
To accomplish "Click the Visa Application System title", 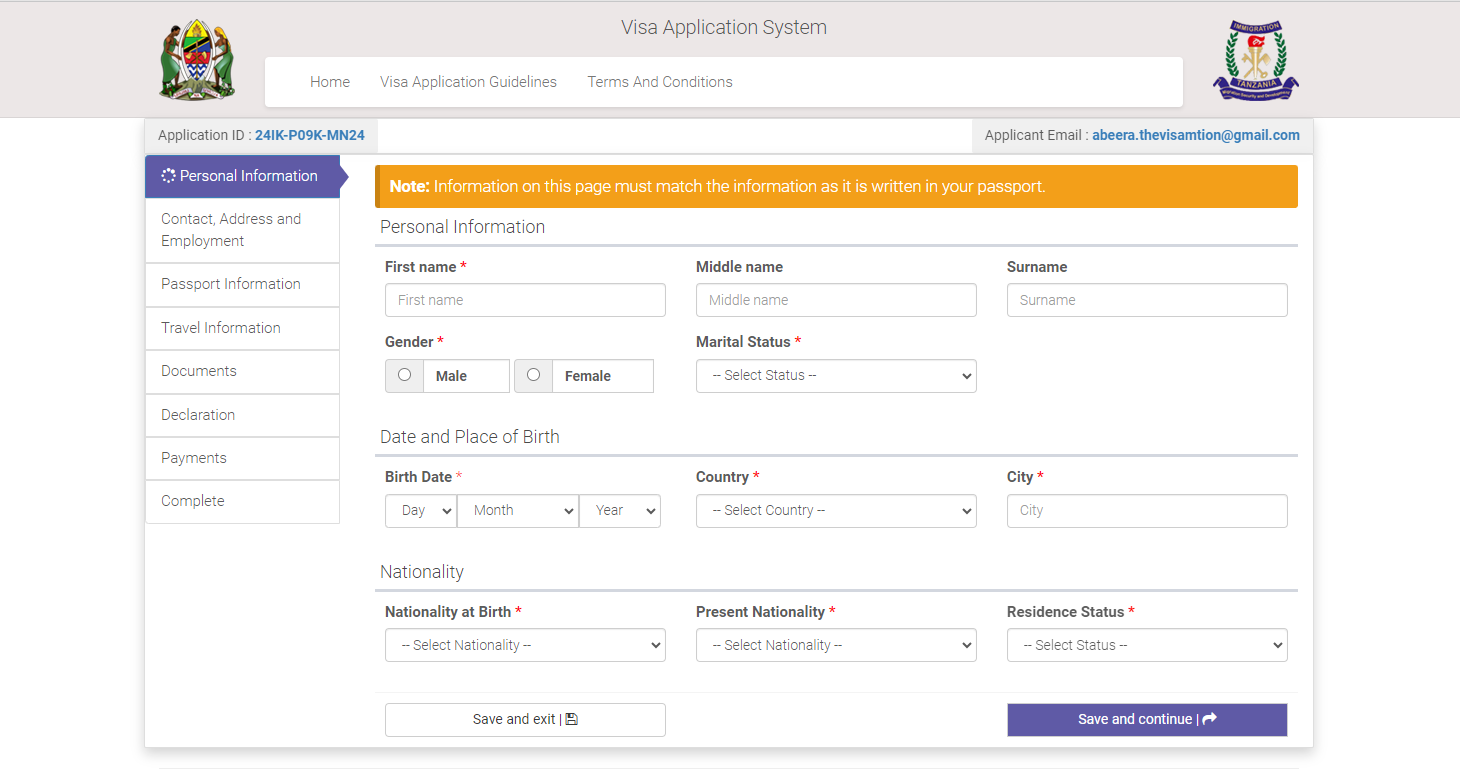I will (724, 28).
